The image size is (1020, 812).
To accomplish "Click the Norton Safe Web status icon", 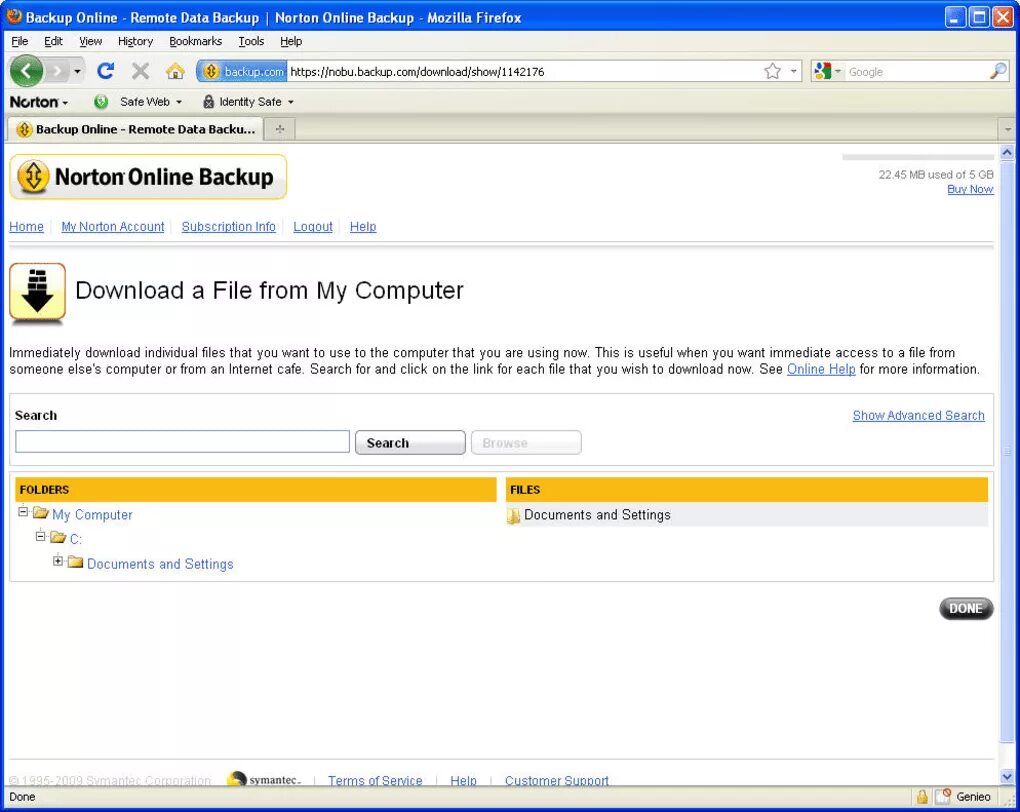I will [100, 101].
